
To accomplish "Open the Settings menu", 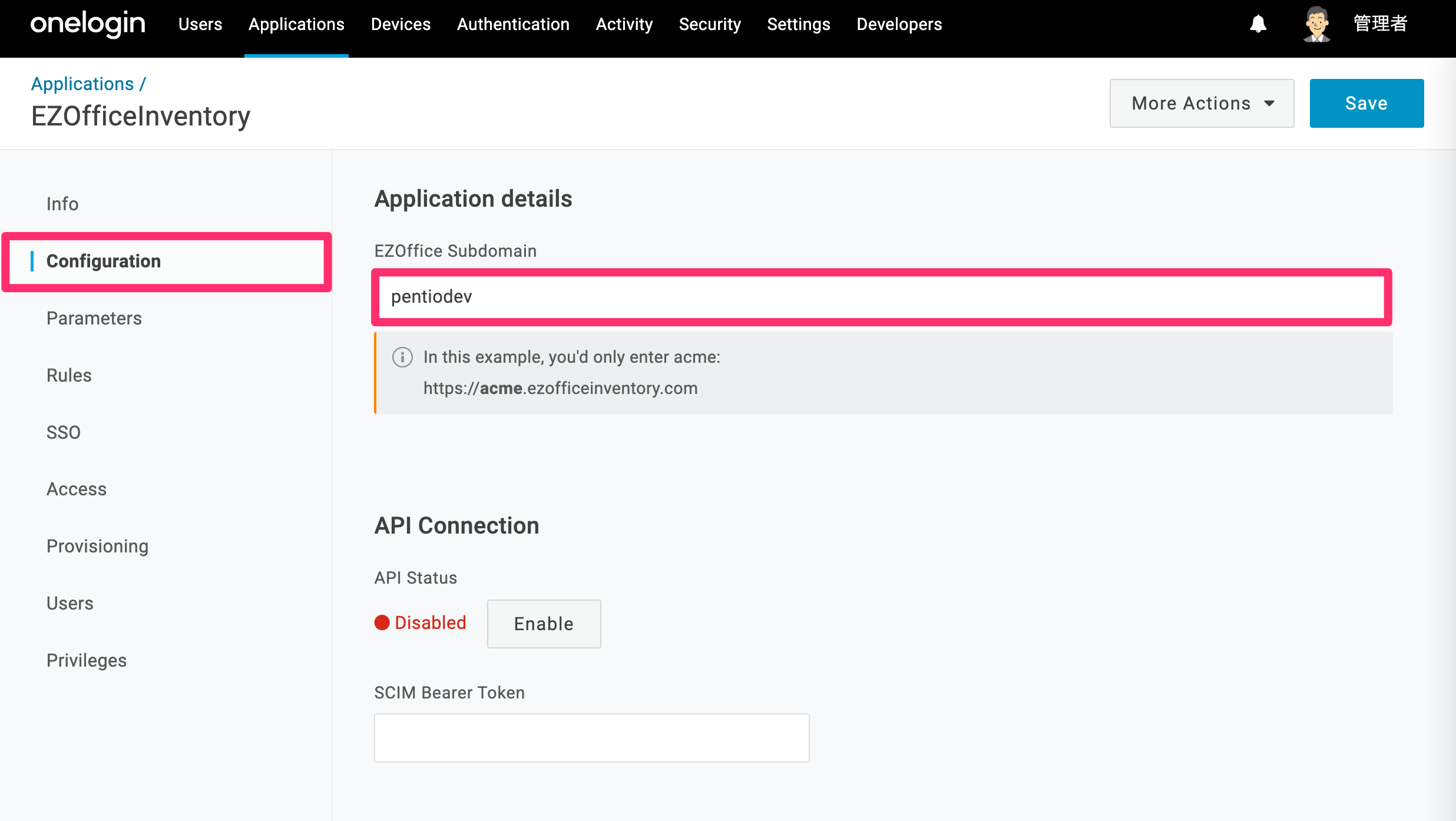I will point(799,24).
